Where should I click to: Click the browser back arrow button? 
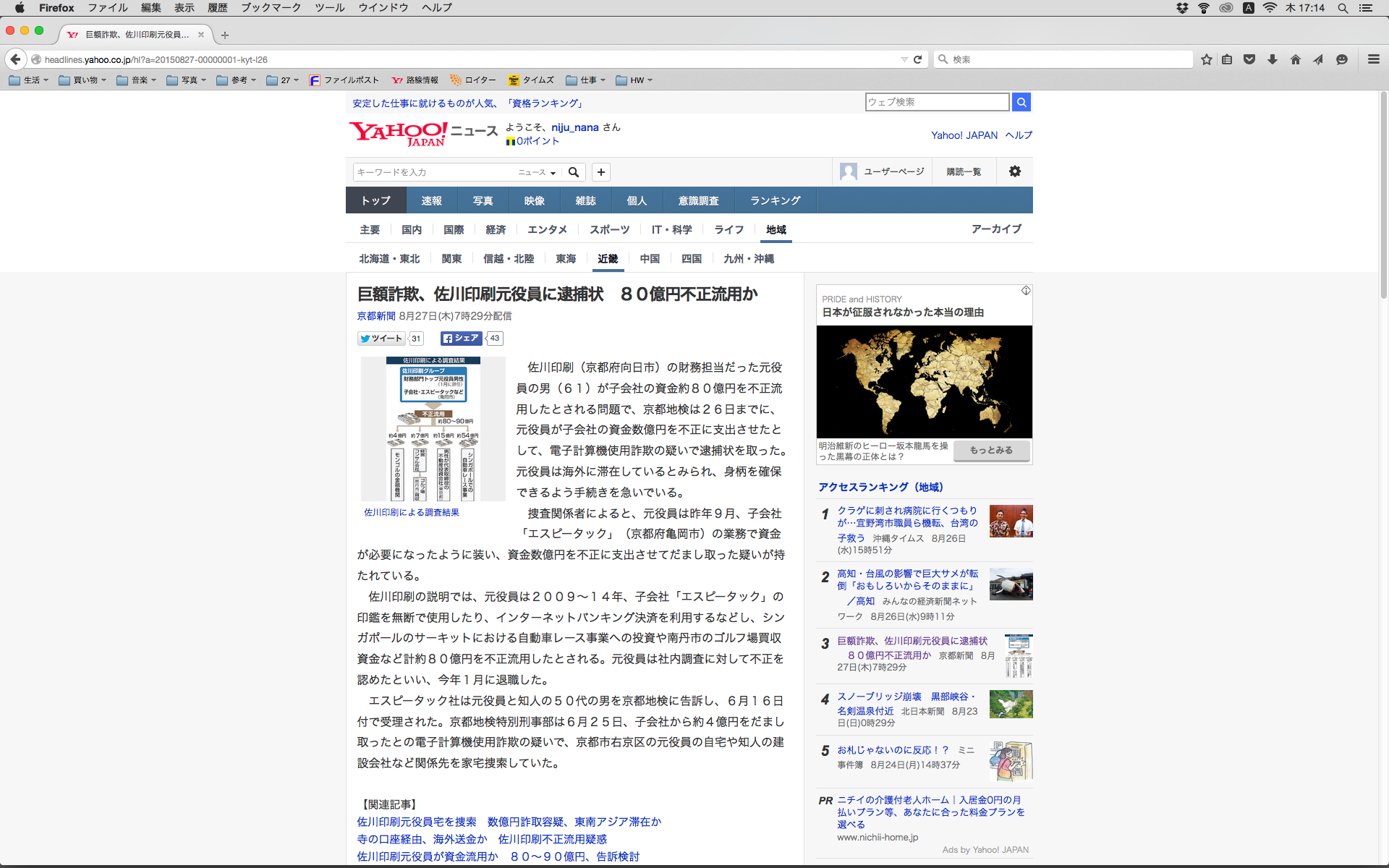tap(15, 59)
